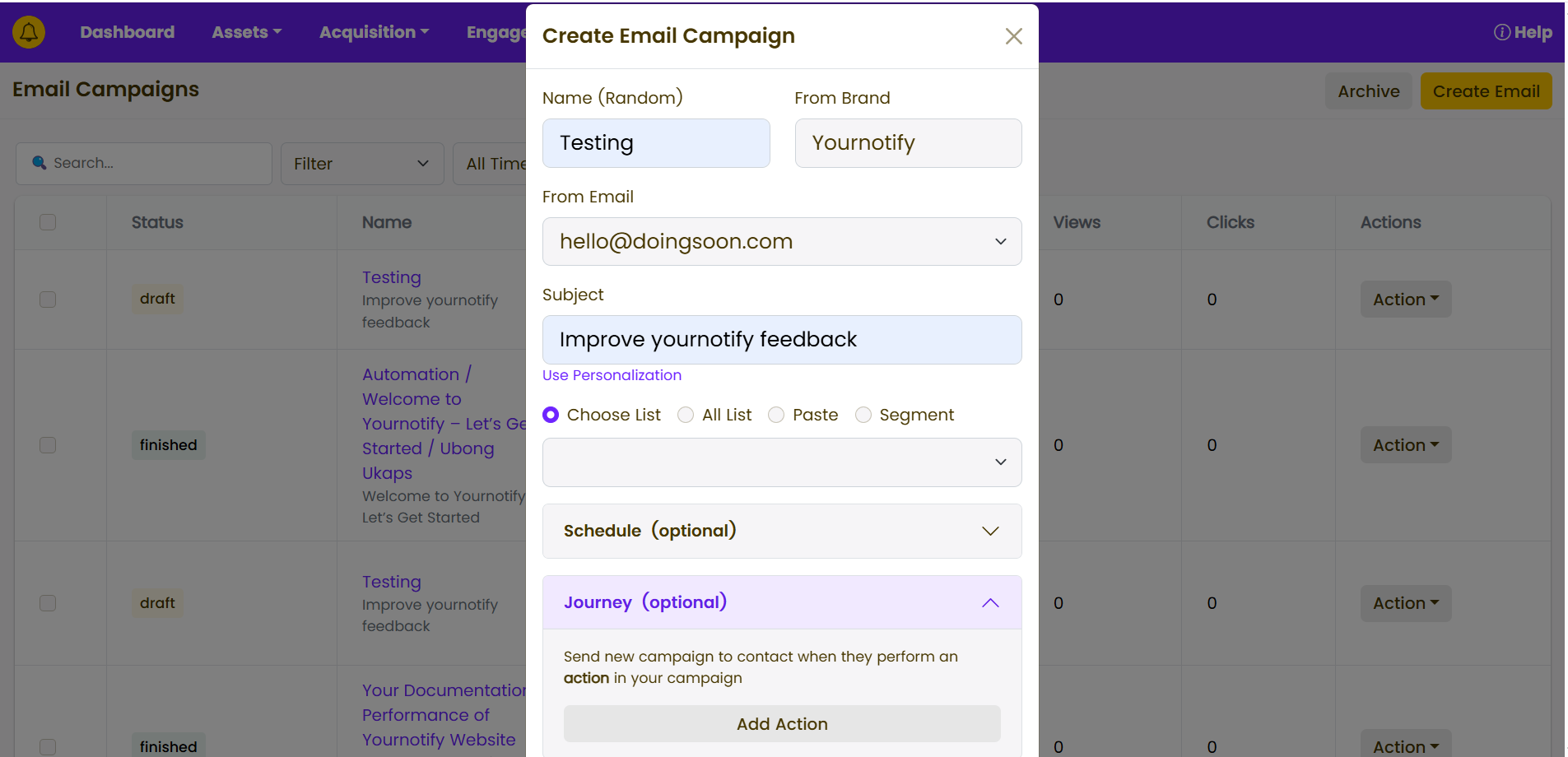Image resolution: width=1568 pixels, height=757 pixels.
Task: Click the Use Personalization link
Action: pyautogui.click(x=612, y=375)
